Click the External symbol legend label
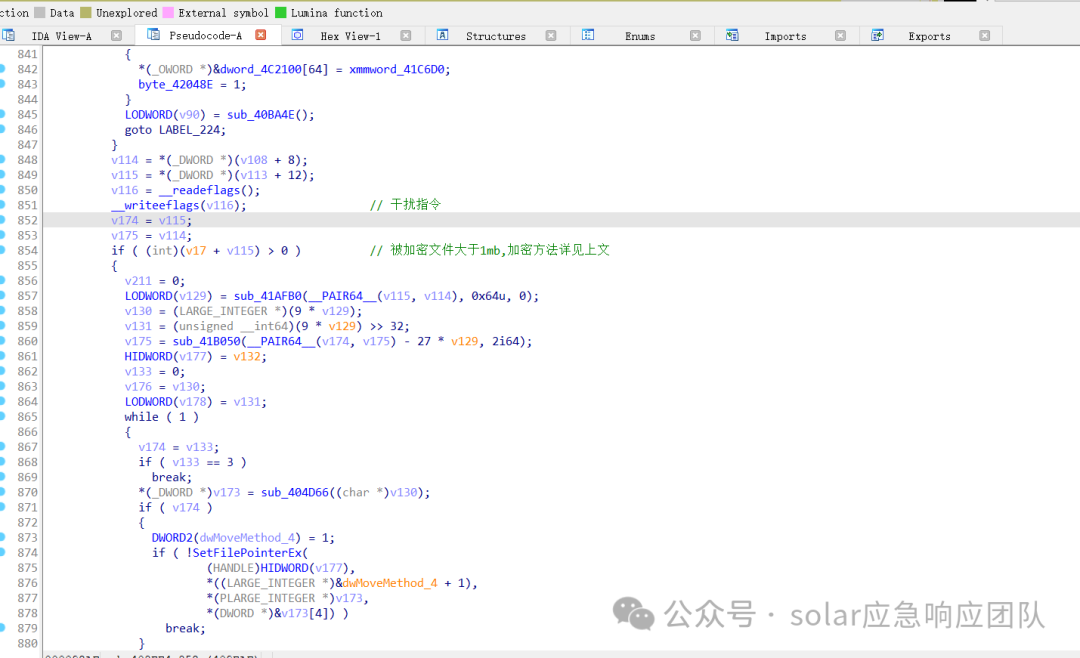 coord(223,12)
